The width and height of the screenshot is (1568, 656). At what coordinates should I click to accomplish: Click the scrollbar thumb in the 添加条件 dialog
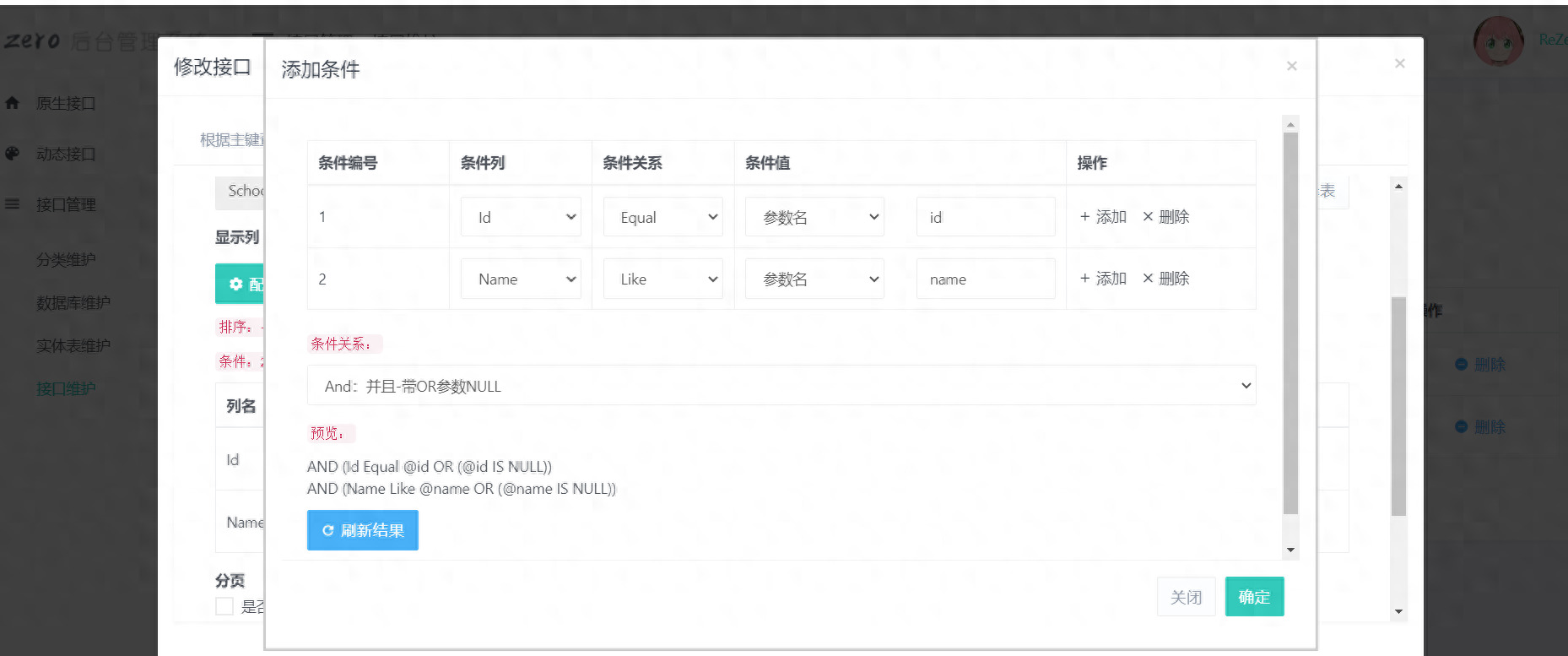coord(1290,323)
